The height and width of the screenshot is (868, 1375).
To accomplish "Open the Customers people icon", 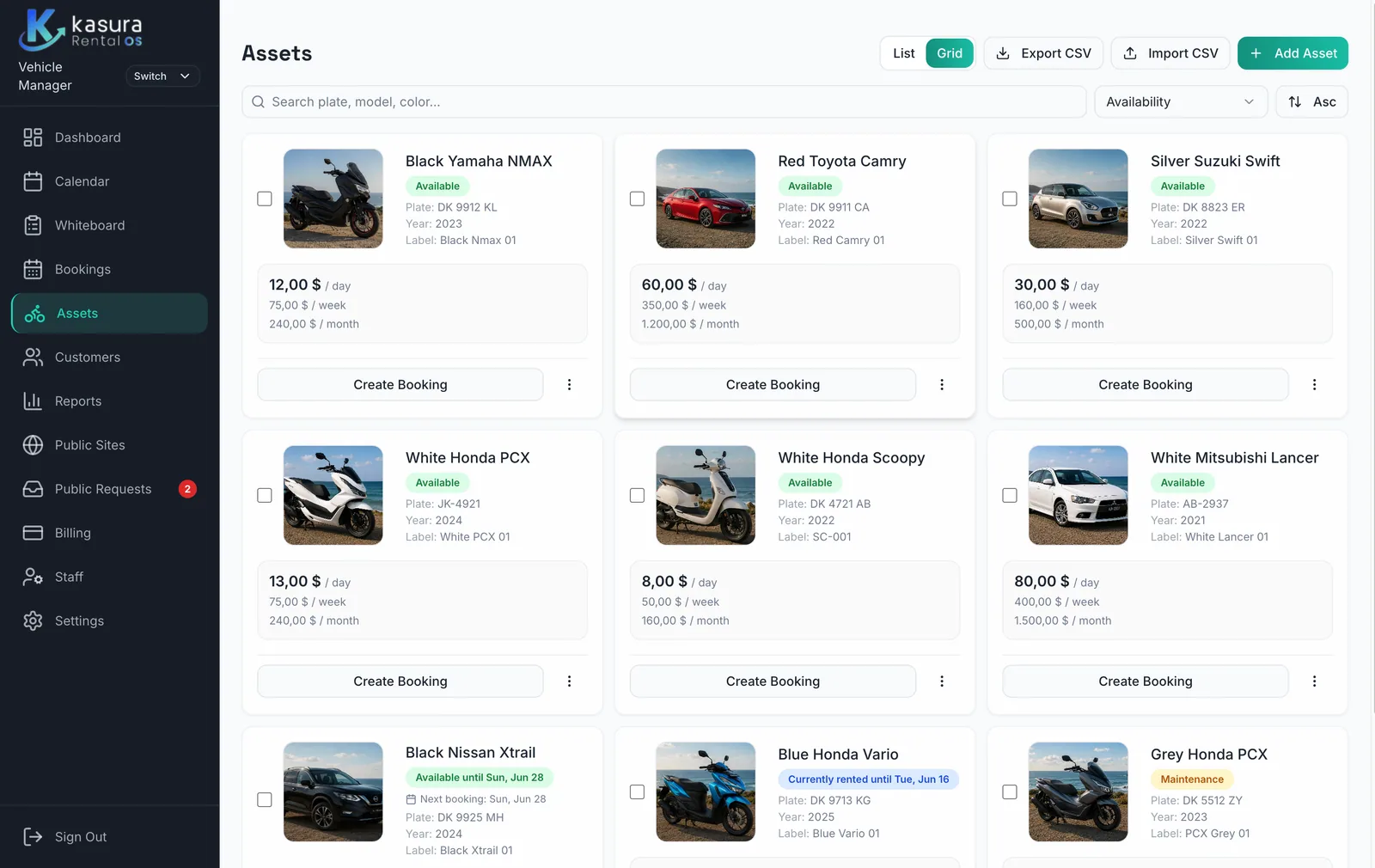I will coord(33,358).
